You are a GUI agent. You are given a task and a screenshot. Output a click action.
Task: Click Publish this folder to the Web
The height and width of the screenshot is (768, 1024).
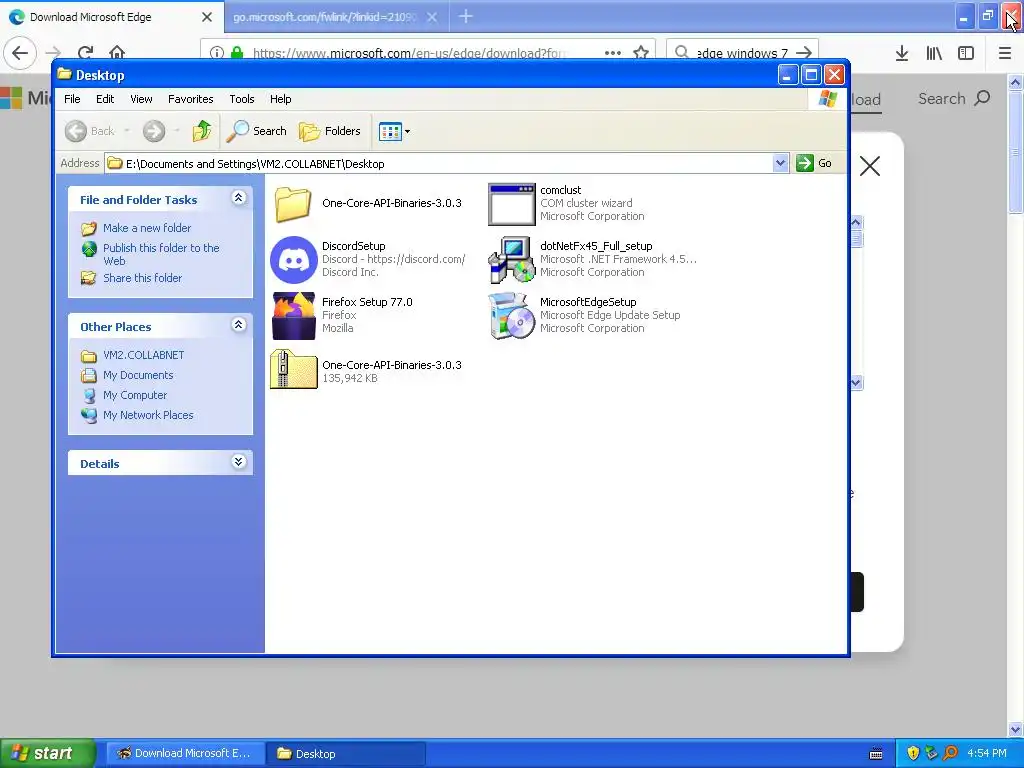click(x=161, y=254)
